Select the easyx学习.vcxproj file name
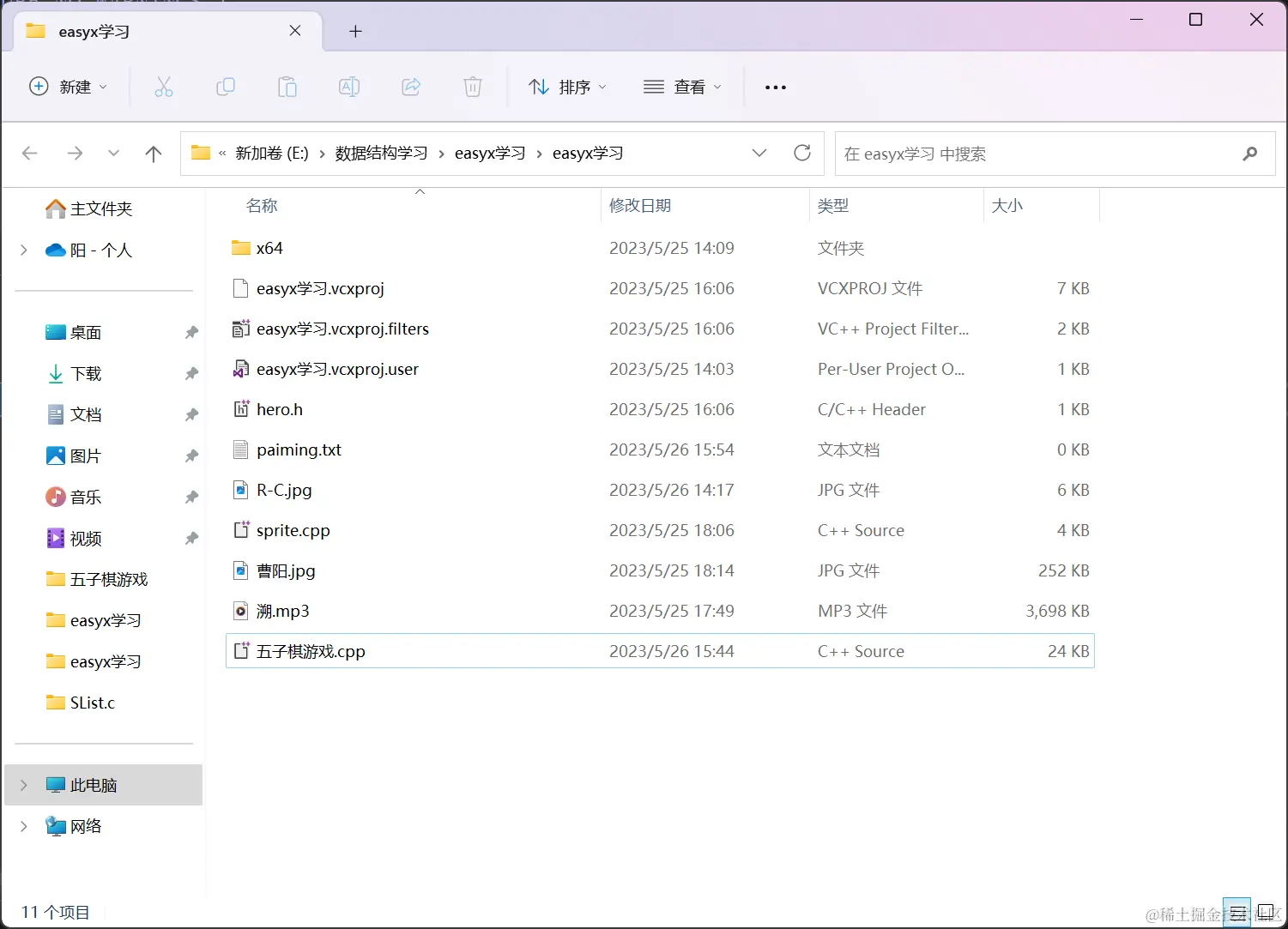The image size is (1288, 929). (320, 288)
